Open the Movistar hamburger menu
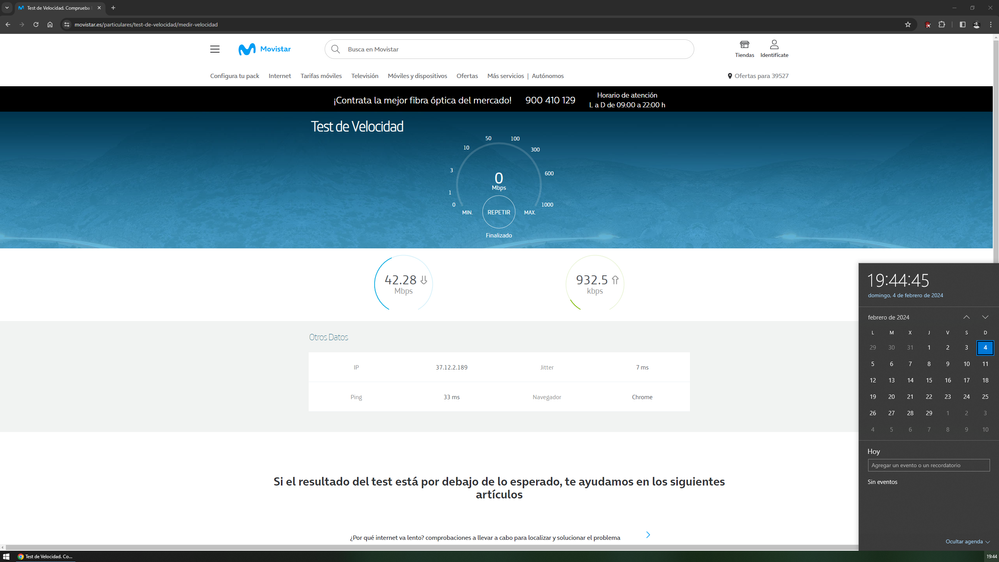This screenshot has height=562, width=999. pos(214,49)
